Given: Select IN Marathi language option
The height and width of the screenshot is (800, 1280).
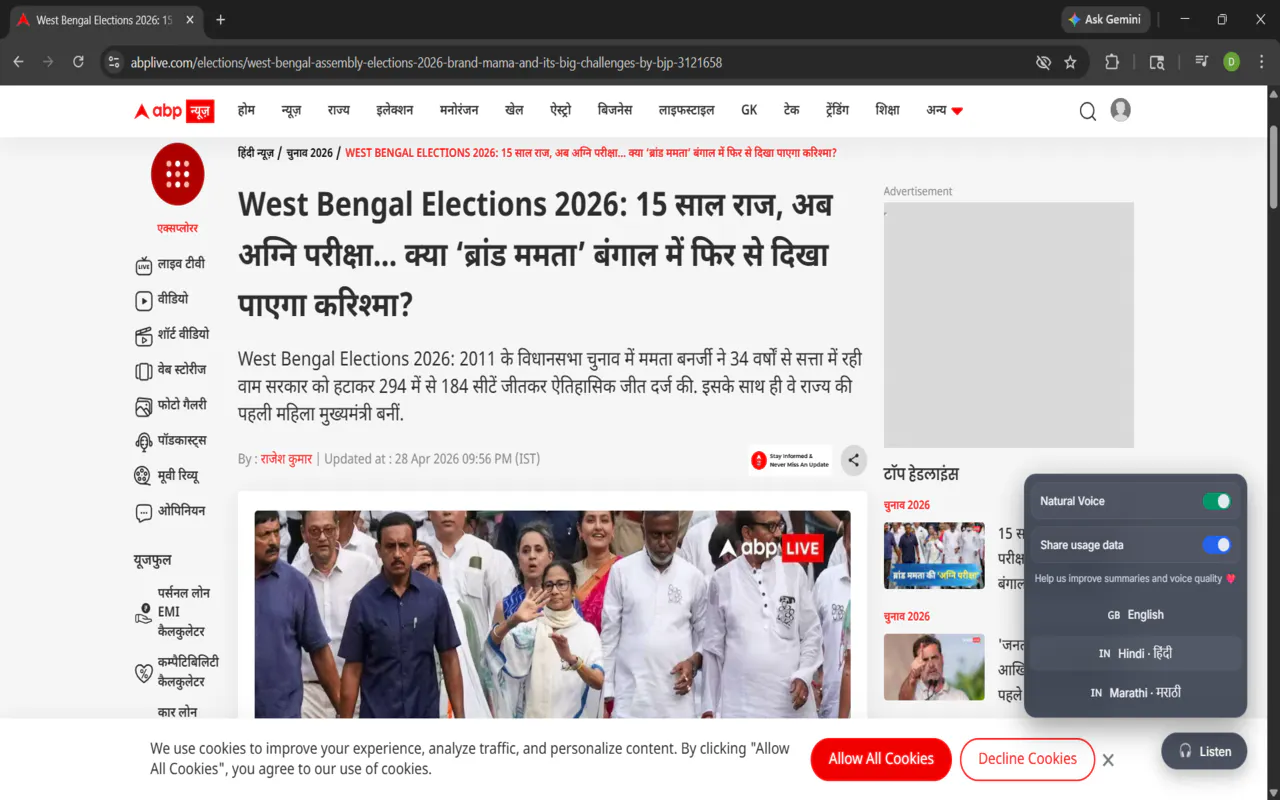Looking at the screenshot, I should (1136, 693).
